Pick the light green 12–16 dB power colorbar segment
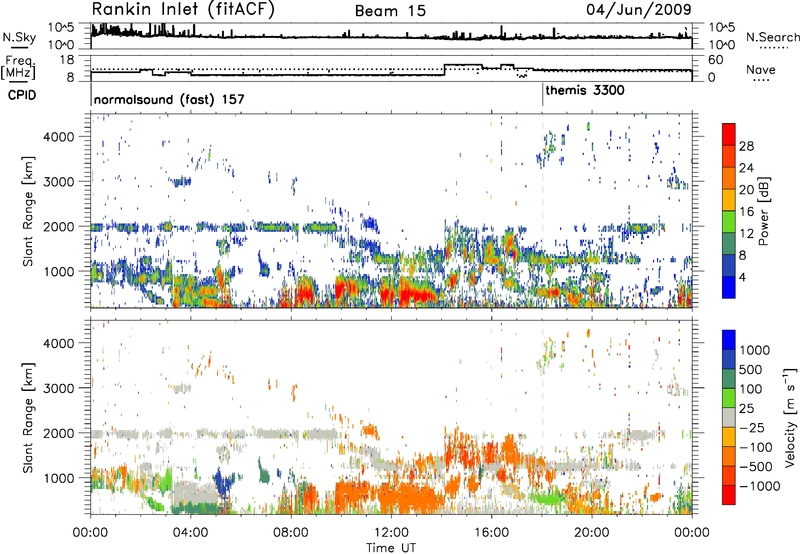 [729, 222]
